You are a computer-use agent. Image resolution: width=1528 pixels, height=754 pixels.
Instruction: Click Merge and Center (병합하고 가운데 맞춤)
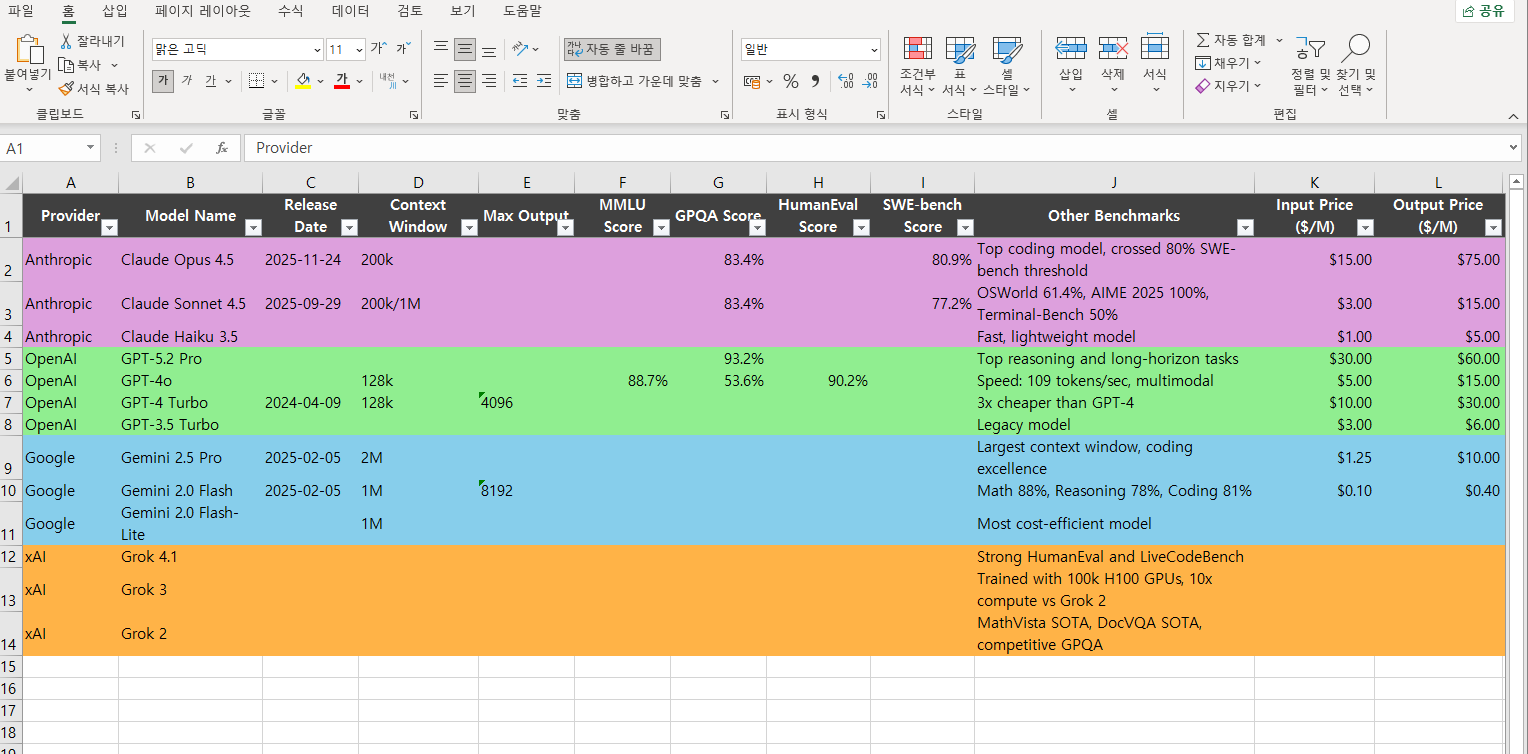click(634, 81)
